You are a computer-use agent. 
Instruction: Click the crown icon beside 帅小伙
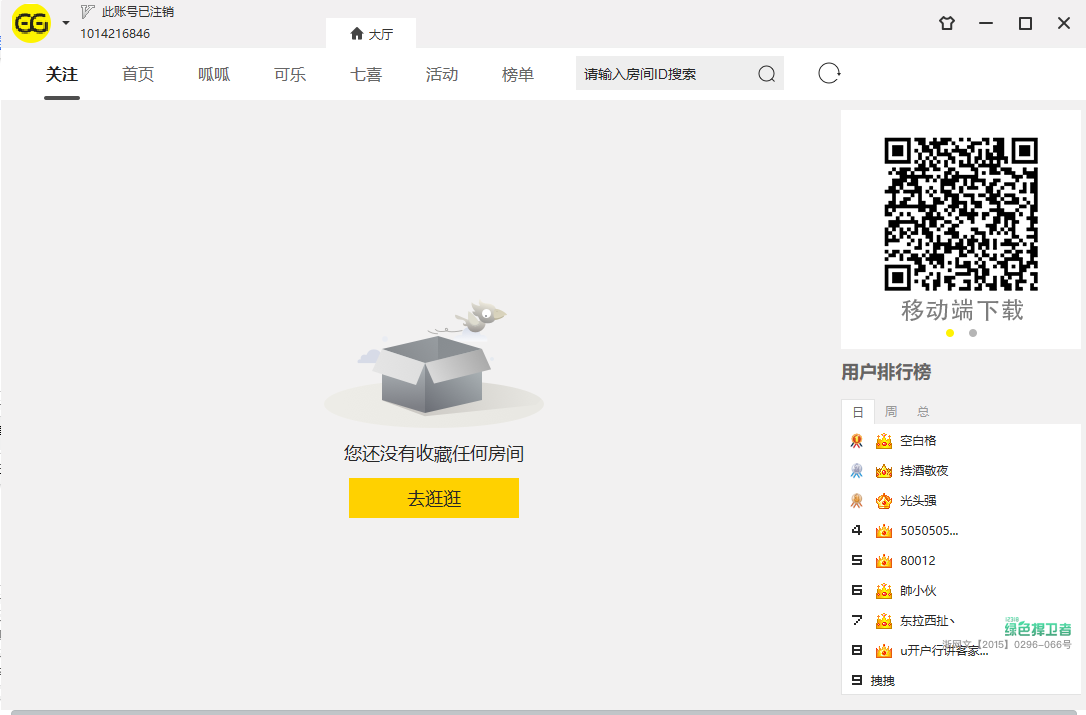coord(884,590)
